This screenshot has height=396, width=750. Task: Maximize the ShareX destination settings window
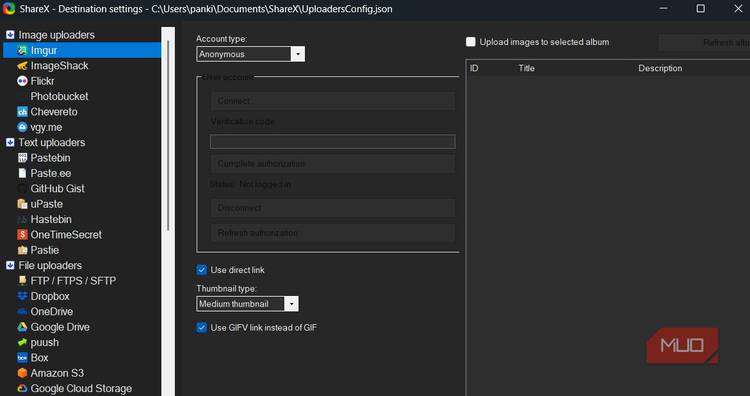click(700, 9)
